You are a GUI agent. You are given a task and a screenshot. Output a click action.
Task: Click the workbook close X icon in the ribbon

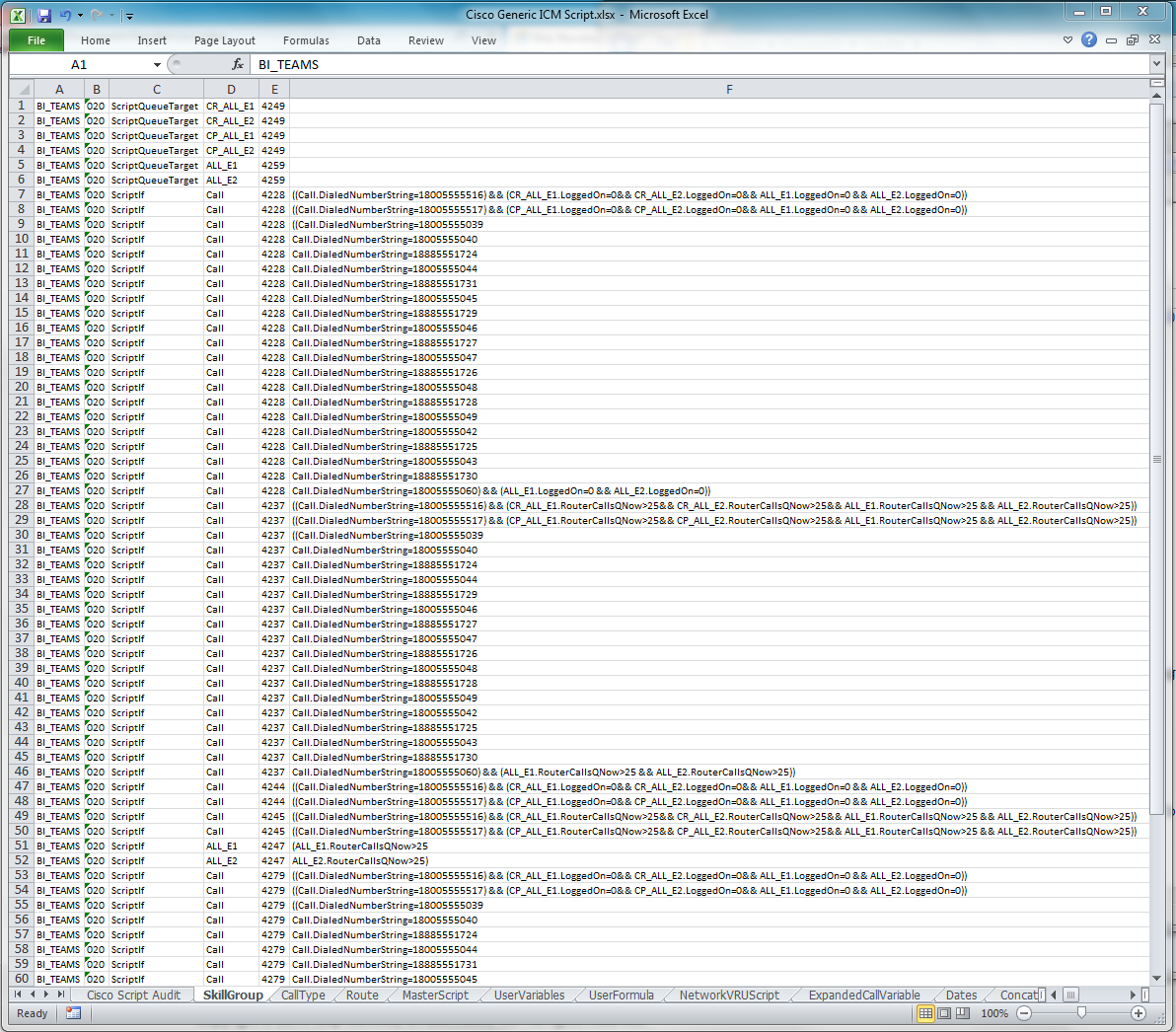(1155, 39)
